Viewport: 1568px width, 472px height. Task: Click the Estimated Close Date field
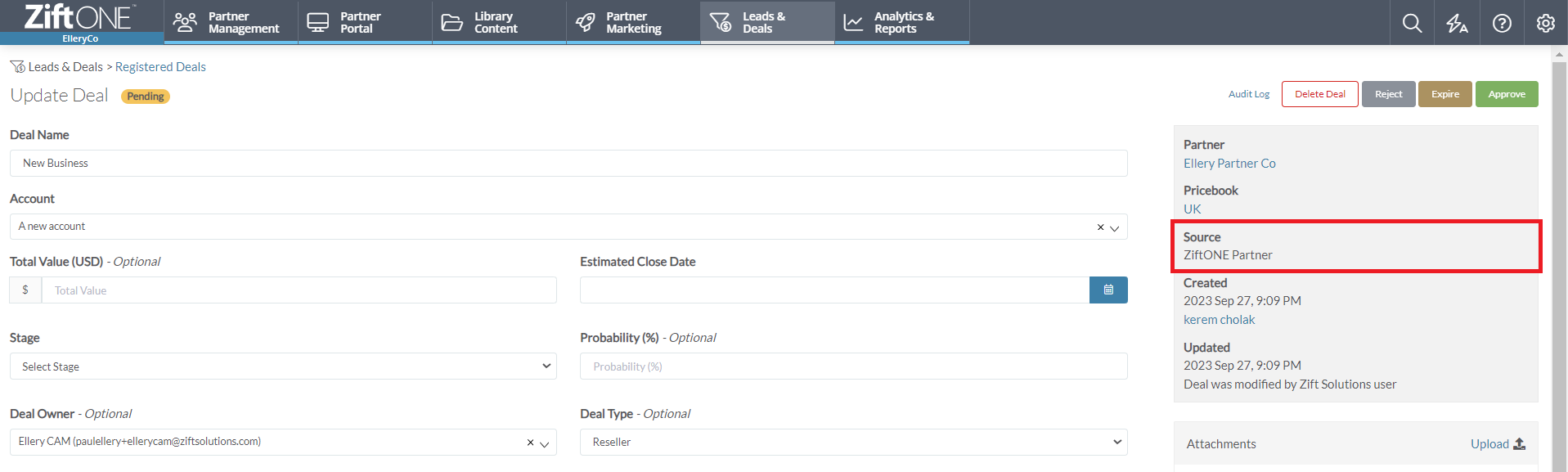pos(834,290)
